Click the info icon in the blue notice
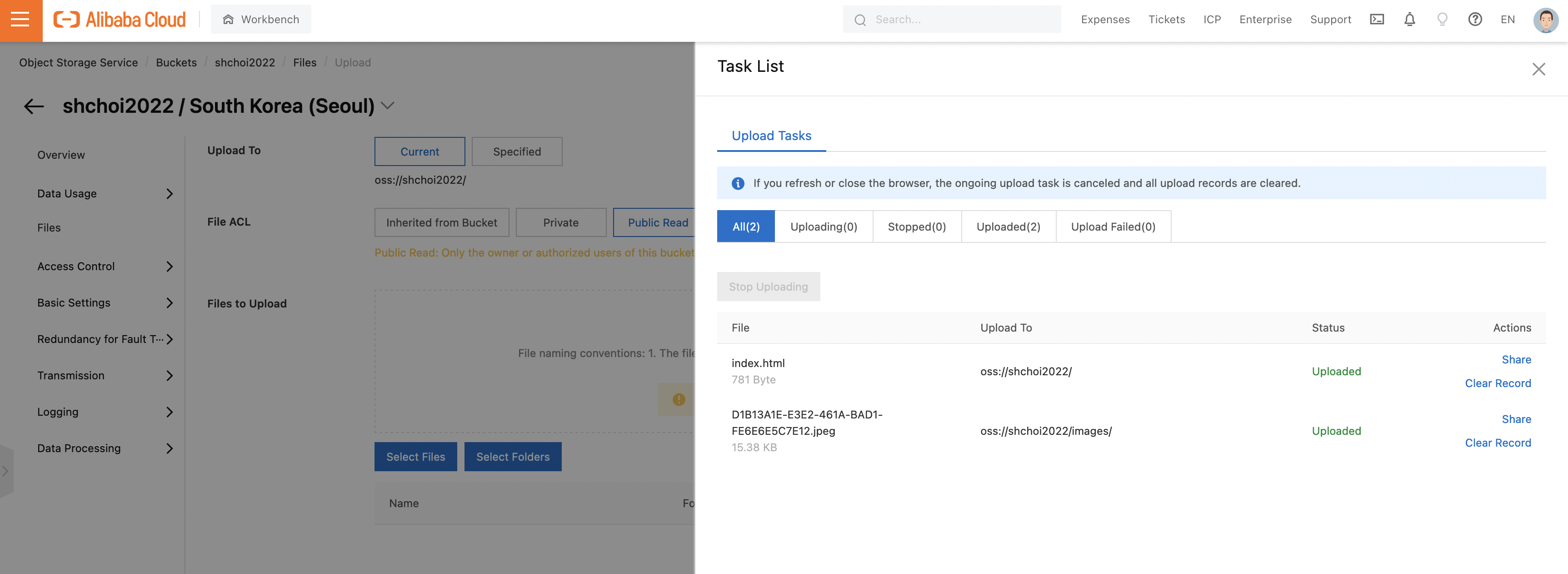Viewport: 1568px width, 574px height. coord(738,183)
